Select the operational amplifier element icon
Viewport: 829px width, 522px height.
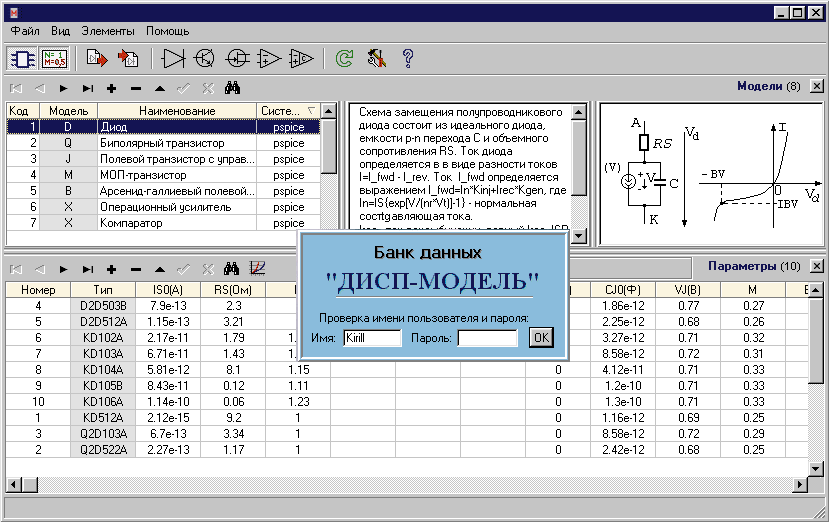pos(269,59)
